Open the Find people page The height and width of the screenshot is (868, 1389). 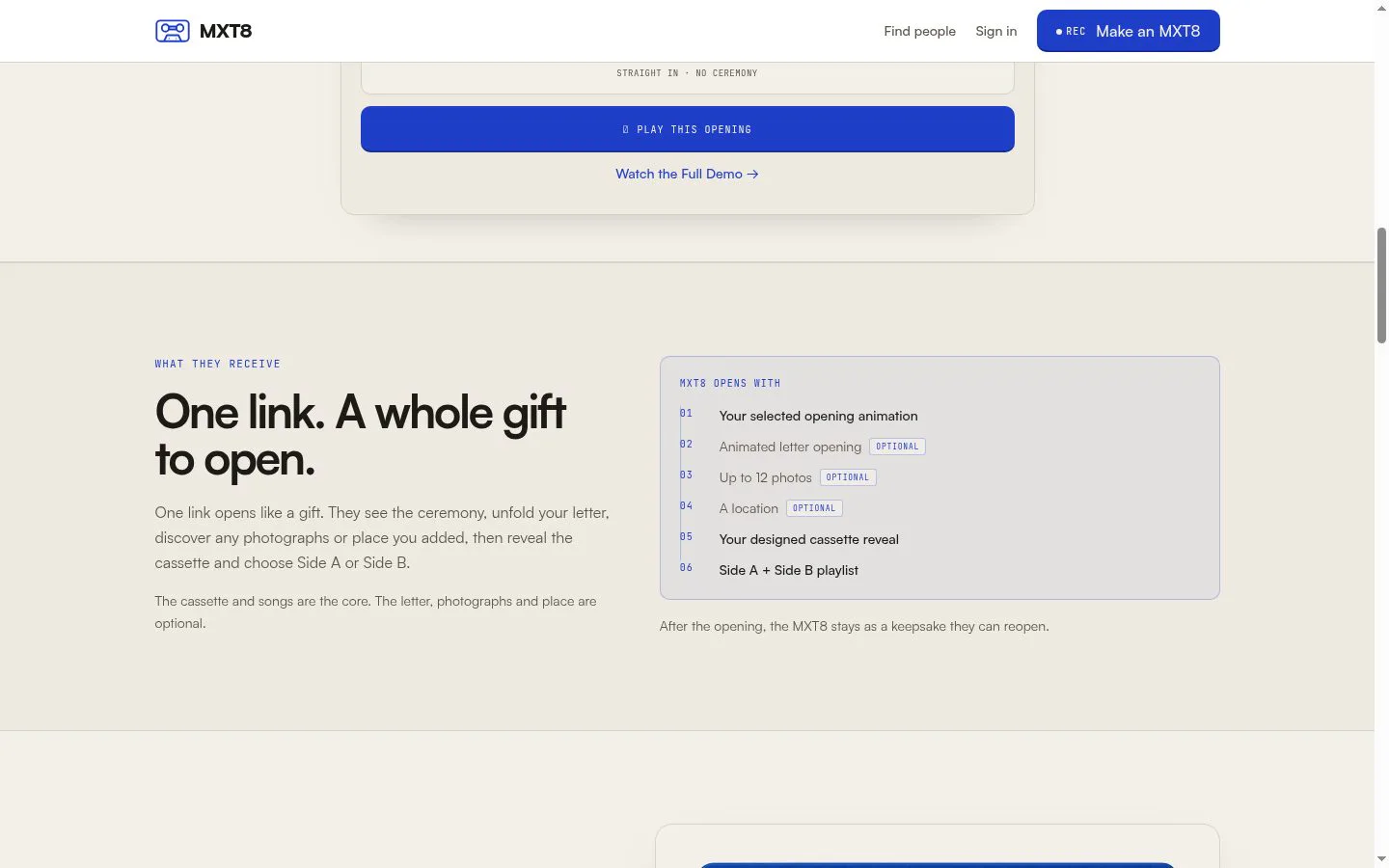[x=919, y=31]
